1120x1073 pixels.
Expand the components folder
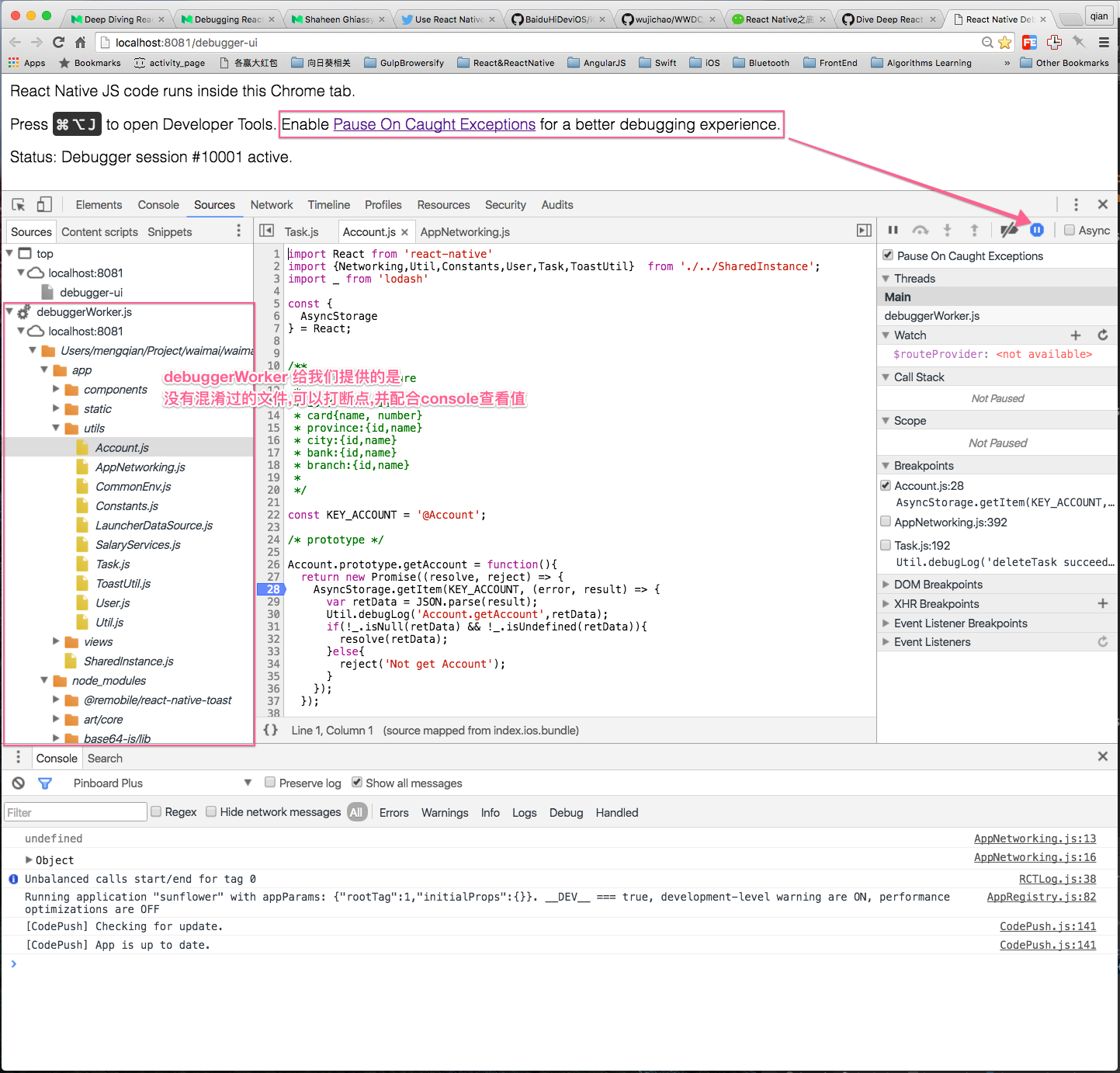pos(56,389)
